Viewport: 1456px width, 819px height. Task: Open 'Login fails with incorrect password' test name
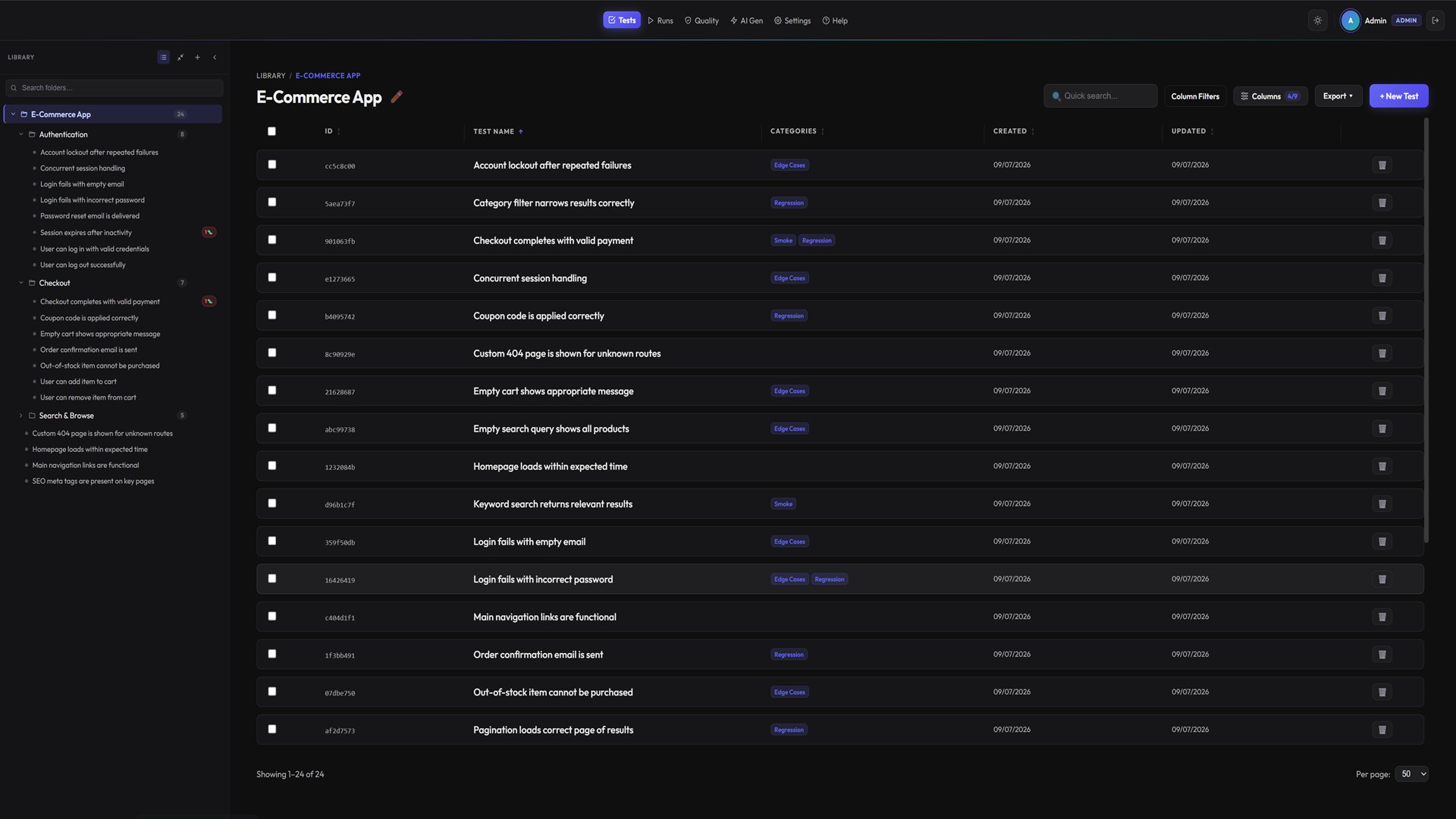pyautogui.click(x=543, y=579)
